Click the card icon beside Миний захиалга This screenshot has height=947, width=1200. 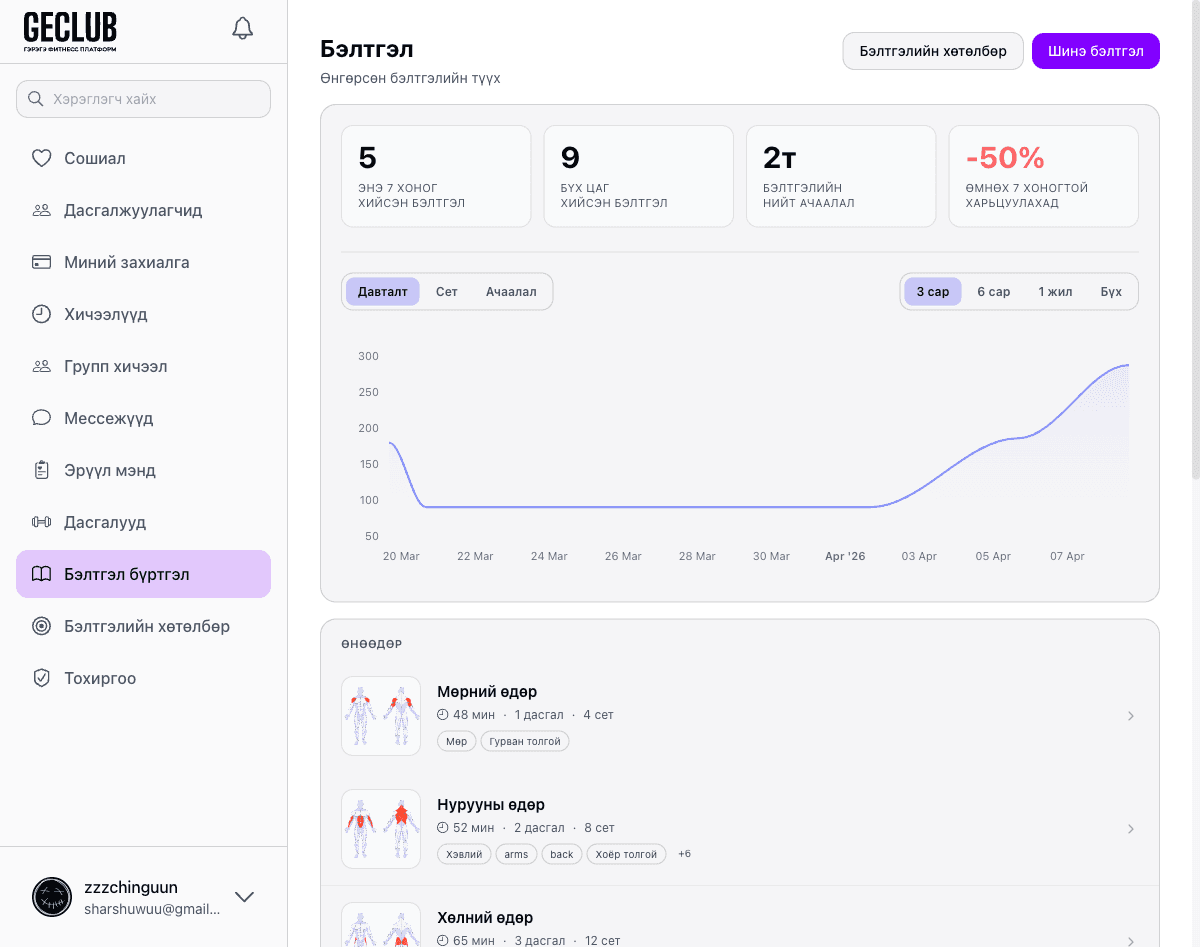tap(41, 262)
